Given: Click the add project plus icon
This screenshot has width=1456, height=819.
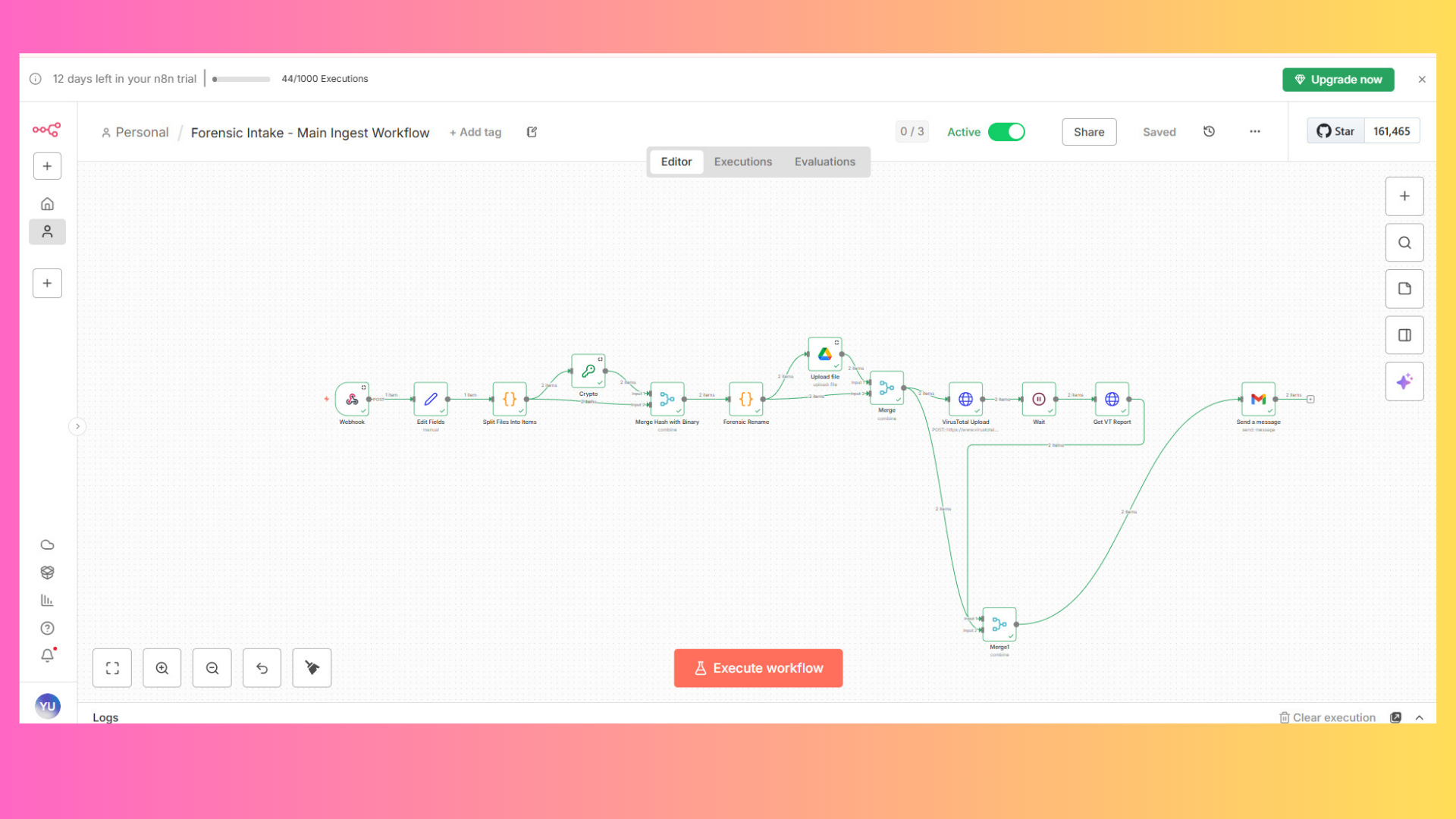Looking at the screenshot, I should pos(47,284).
